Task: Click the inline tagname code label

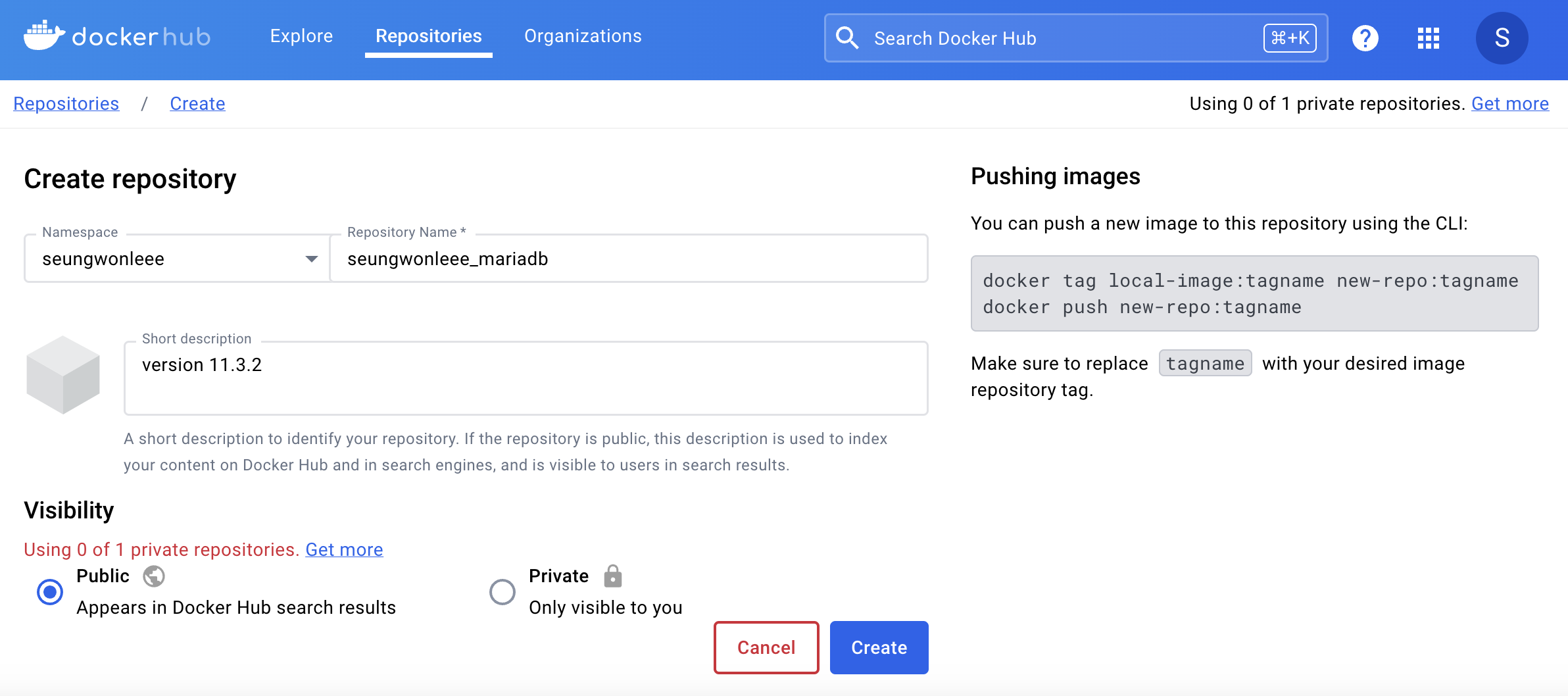Action: tap(1205, 363)
